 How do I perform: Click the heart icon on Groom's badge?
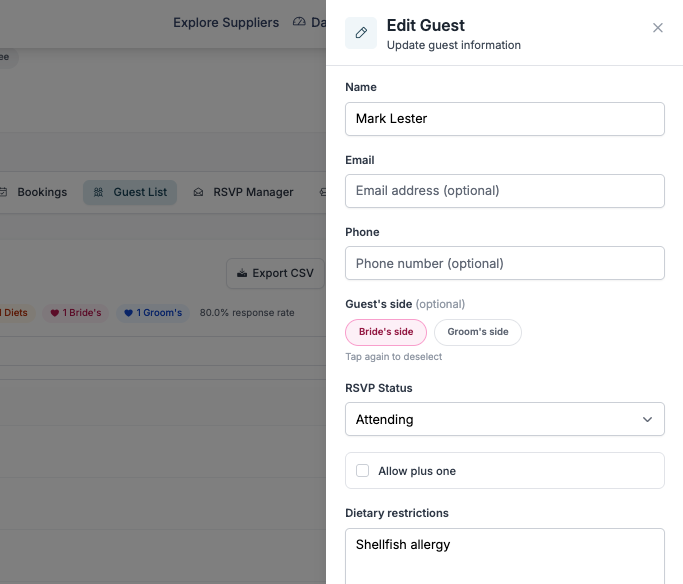[x=128, y=313]
